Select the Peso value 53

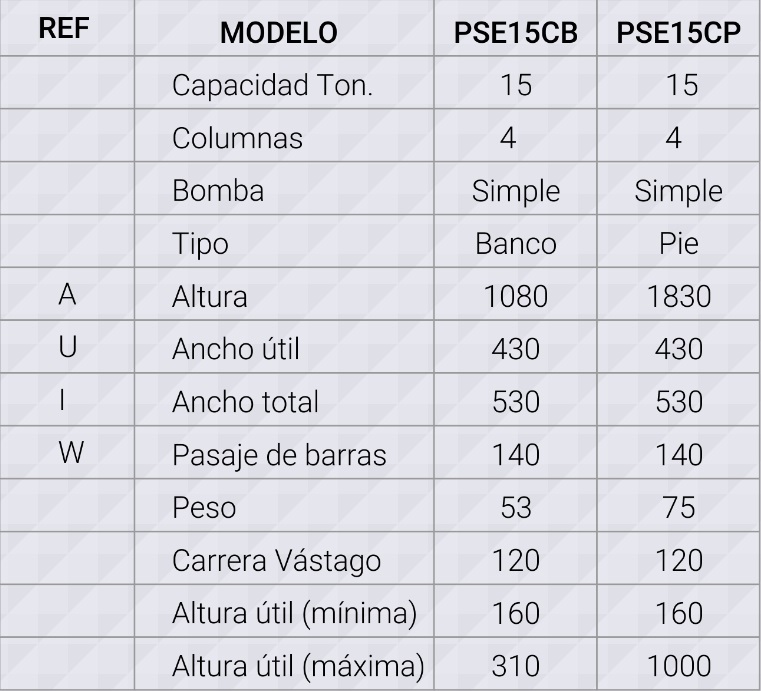coord(515,508)
